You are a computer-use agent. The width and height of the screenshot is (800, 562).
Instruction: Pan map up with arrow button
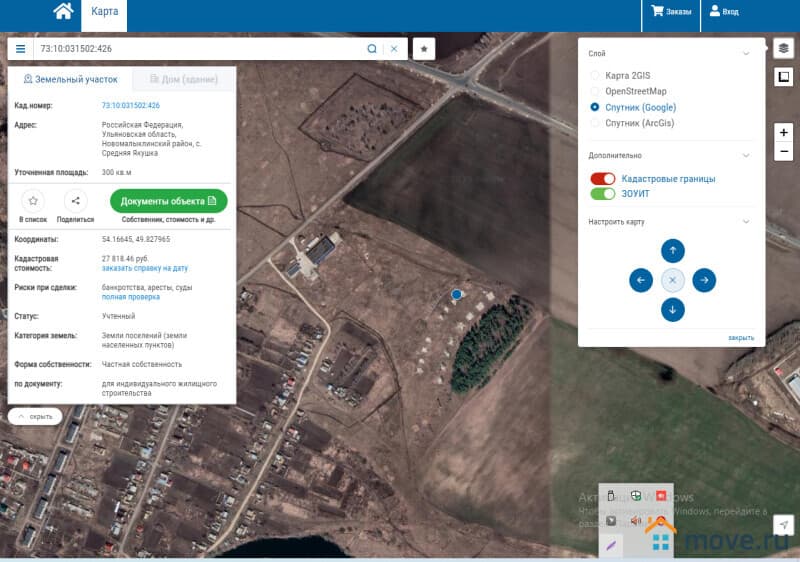click(x=673, y=251)
